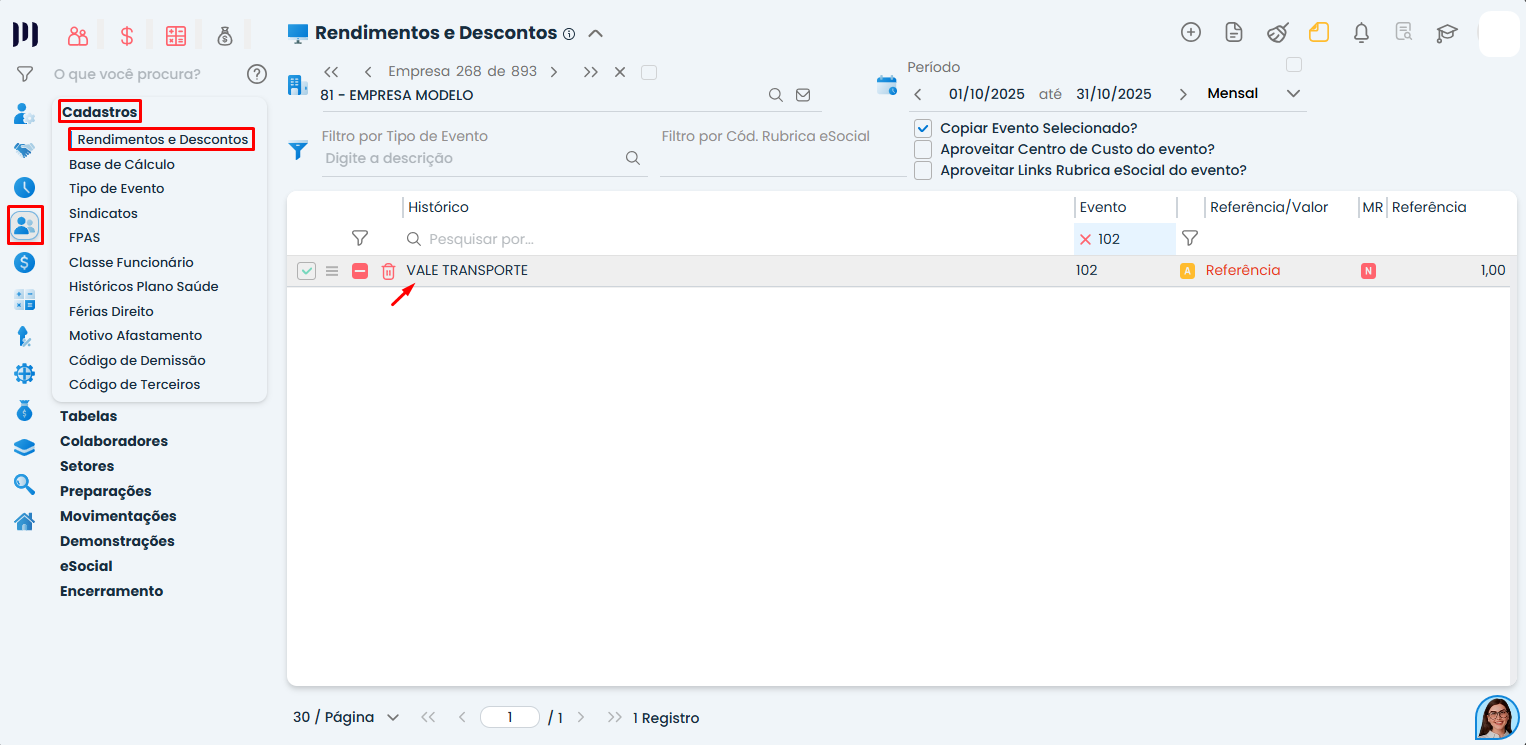
Task: Click the plus circle add icon
Action: 1191,32
